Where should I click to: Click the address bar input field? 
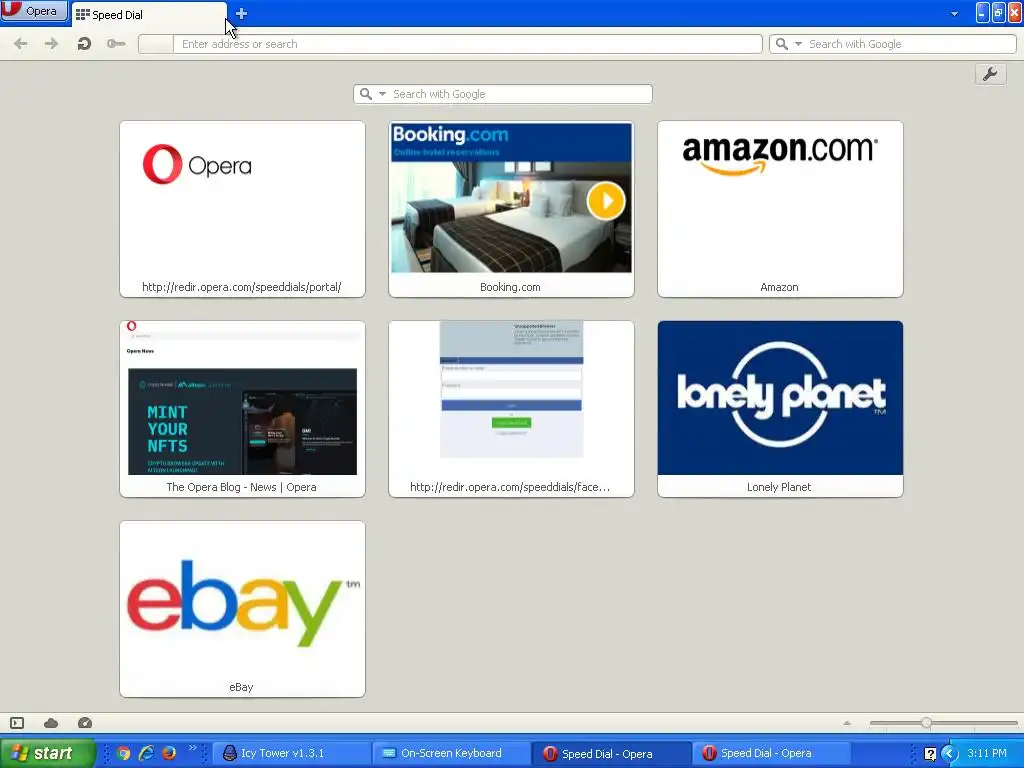click(x=467, y=44)
